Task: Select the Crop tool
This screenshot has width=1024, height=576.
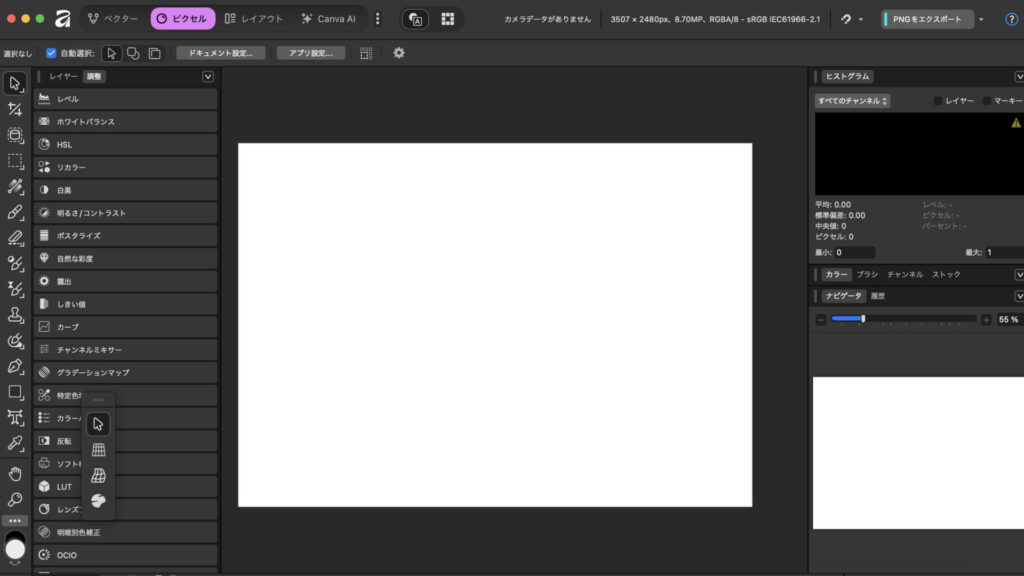Action: pyautogui.click(x=15, y=109)
